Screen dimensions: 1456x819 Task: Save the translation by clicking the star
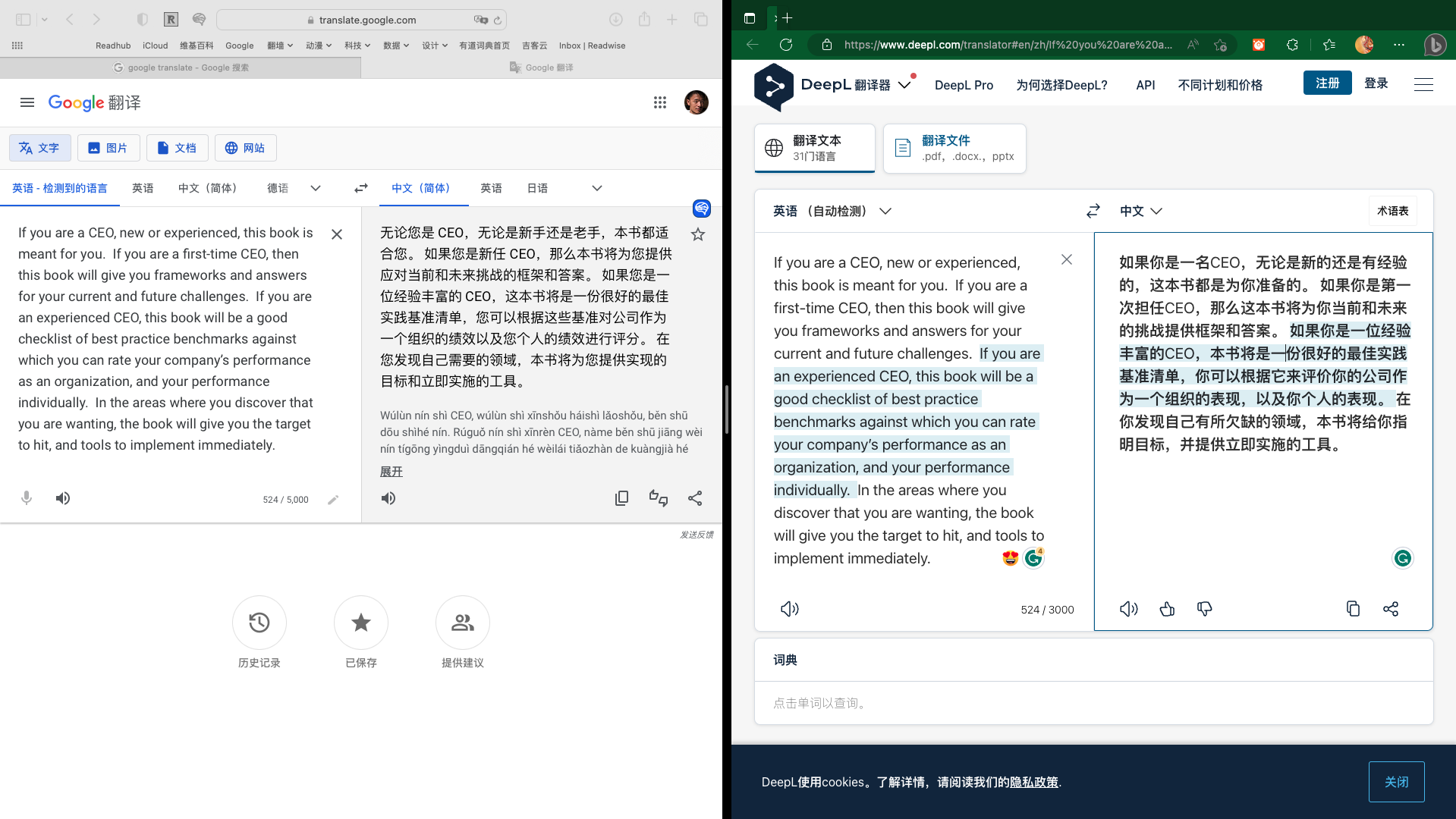tap(697, 234)
